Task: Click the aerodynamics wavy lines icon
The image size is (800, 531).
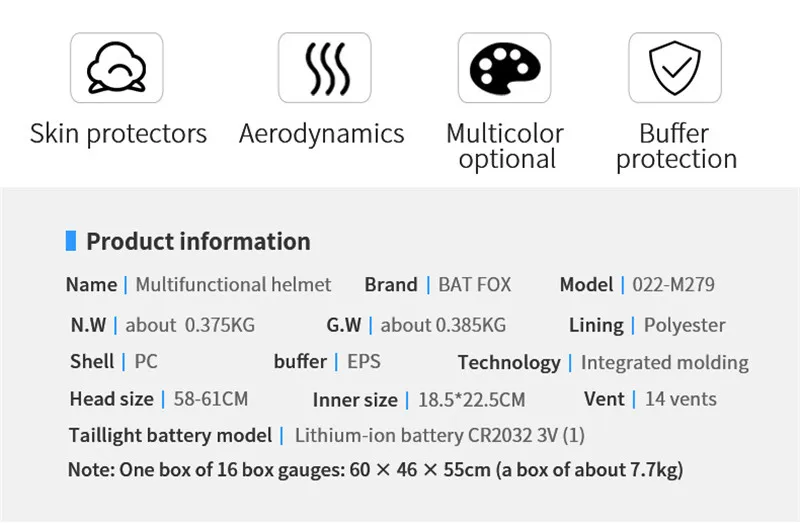Action: point(324,69)
